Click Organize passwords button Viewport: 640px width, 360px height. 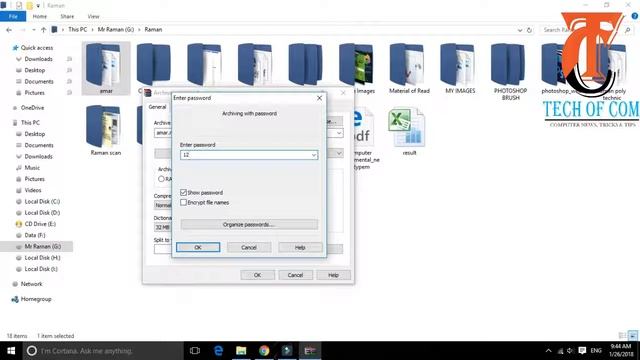[x=249, y=224]
